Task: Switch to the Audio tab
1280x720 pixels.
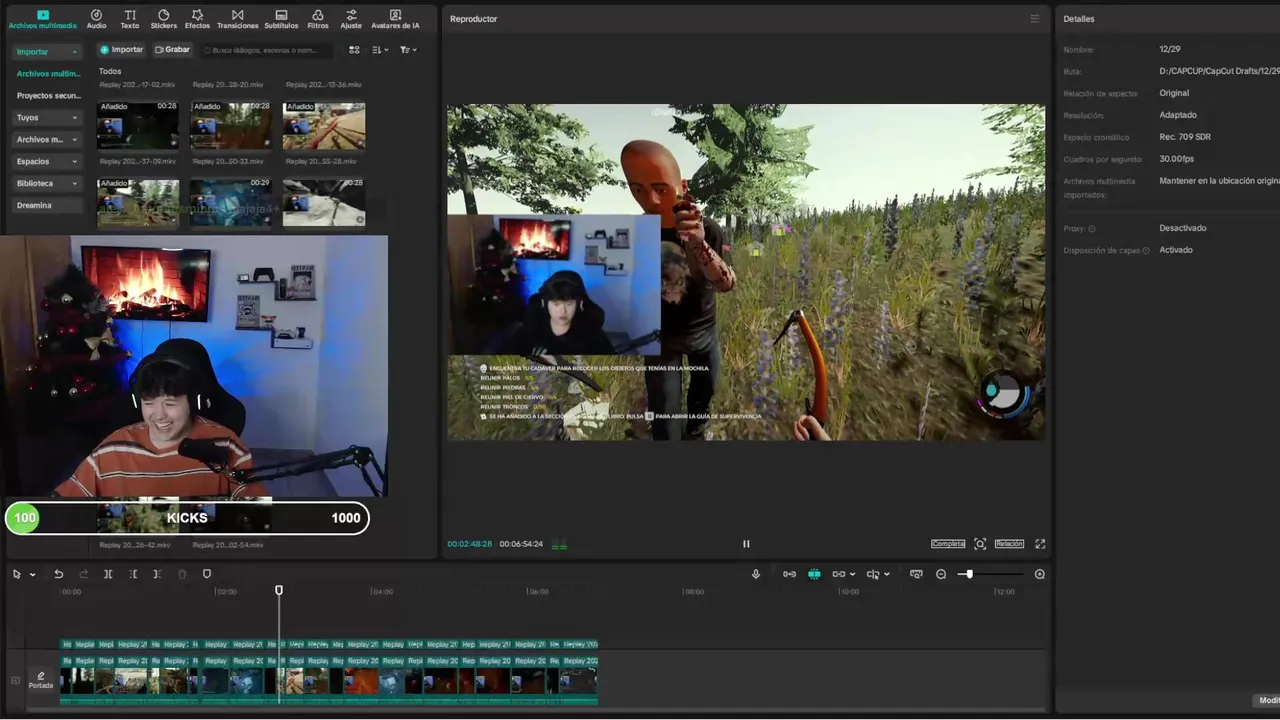Action: coord(96,19)
